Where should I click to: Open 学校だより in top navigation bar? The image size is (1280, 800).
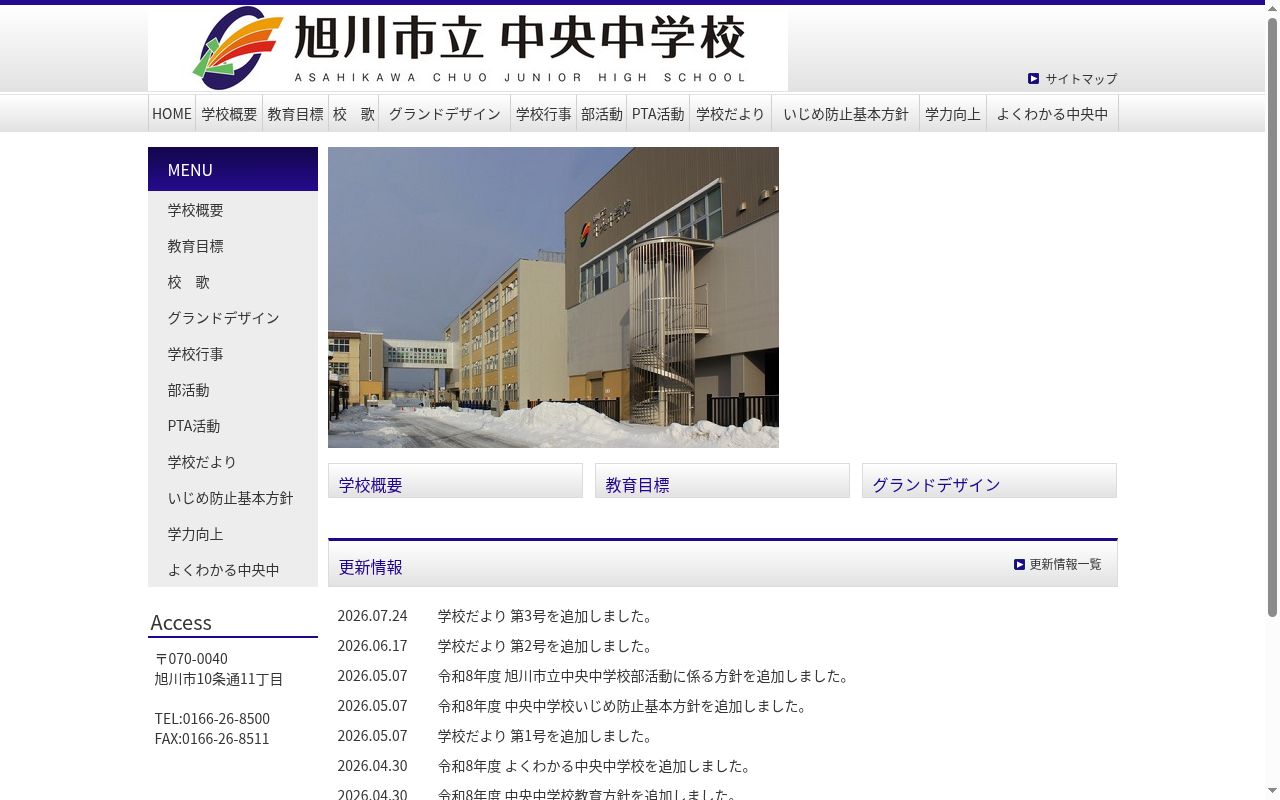730,114
